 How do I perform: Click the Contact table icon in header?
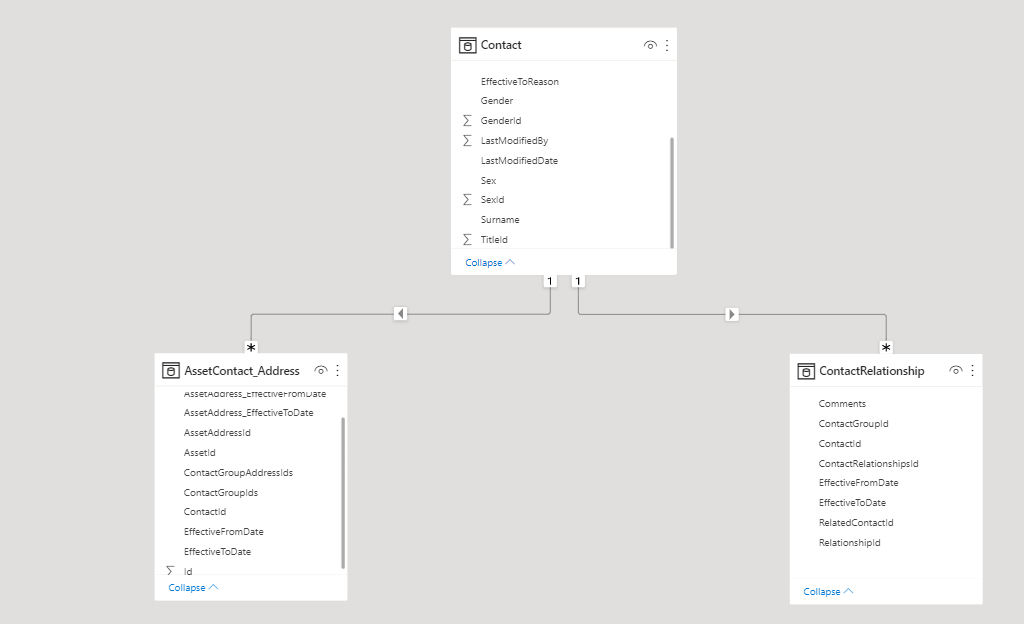tap(467, 45)
